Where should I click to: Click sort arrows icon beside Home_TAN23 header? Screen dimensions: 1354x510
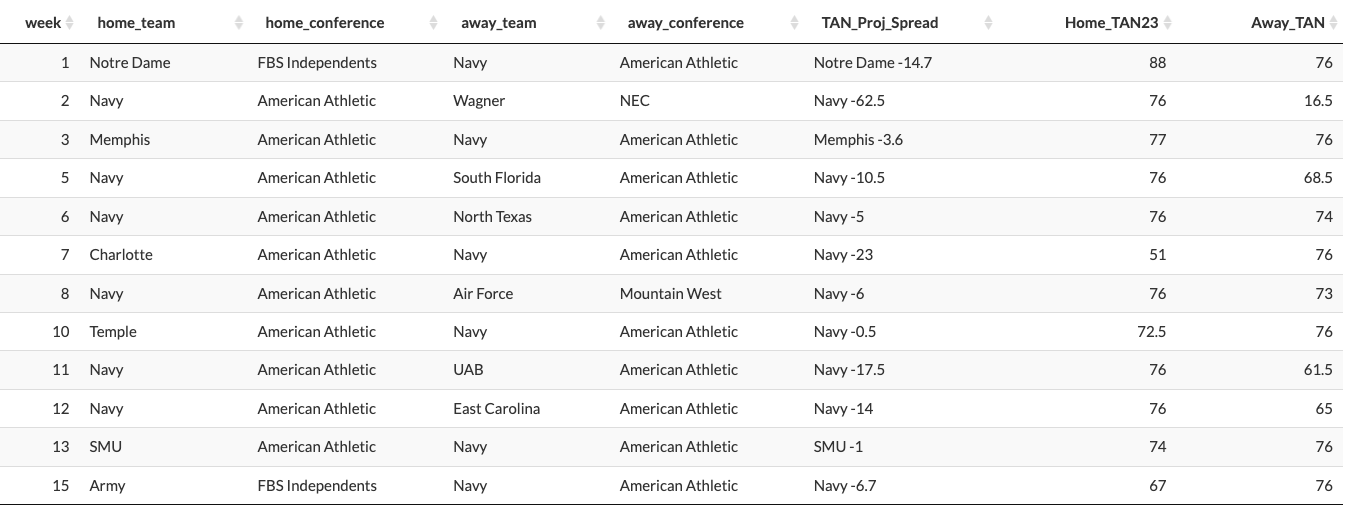(1168, 23)
